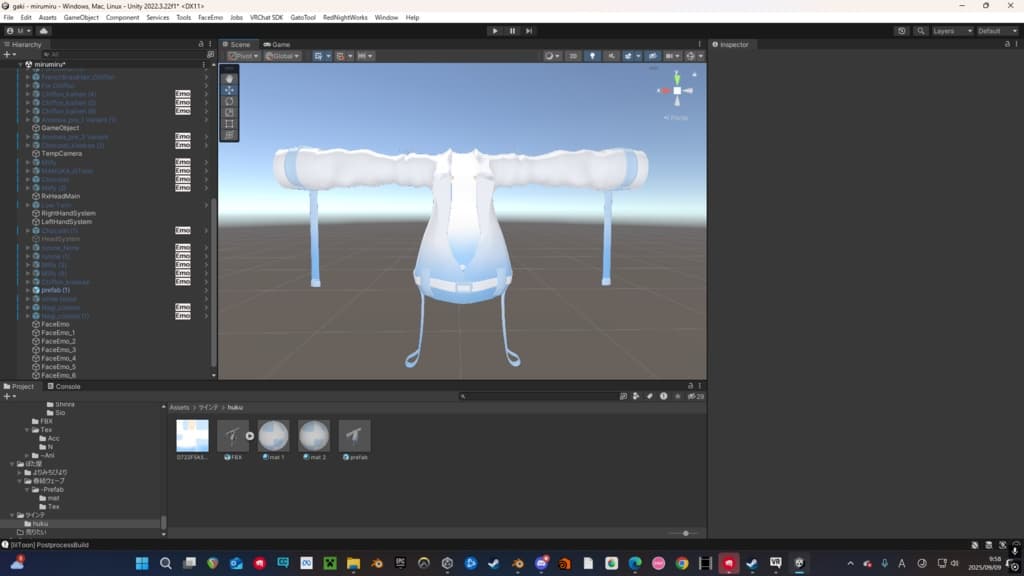This screenshot has width=1024, height=576.
Task: Toggle the 2D view mode in Scene
Action: pyautogui.click(x=573, y=56)
